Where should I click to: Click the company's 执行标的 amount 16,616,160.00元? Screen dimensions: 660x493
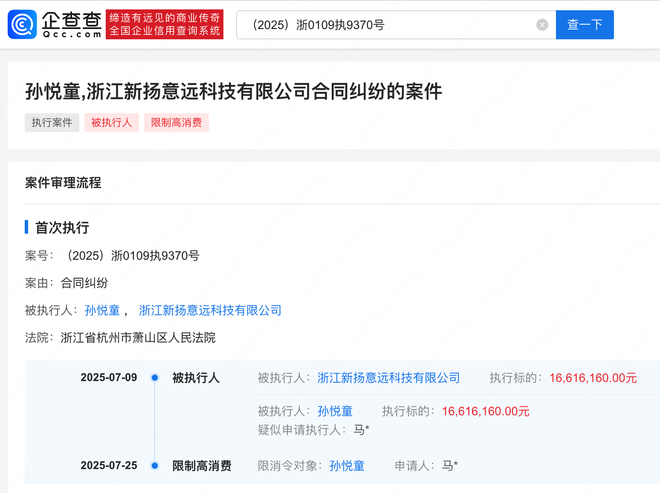pos(593,378)
